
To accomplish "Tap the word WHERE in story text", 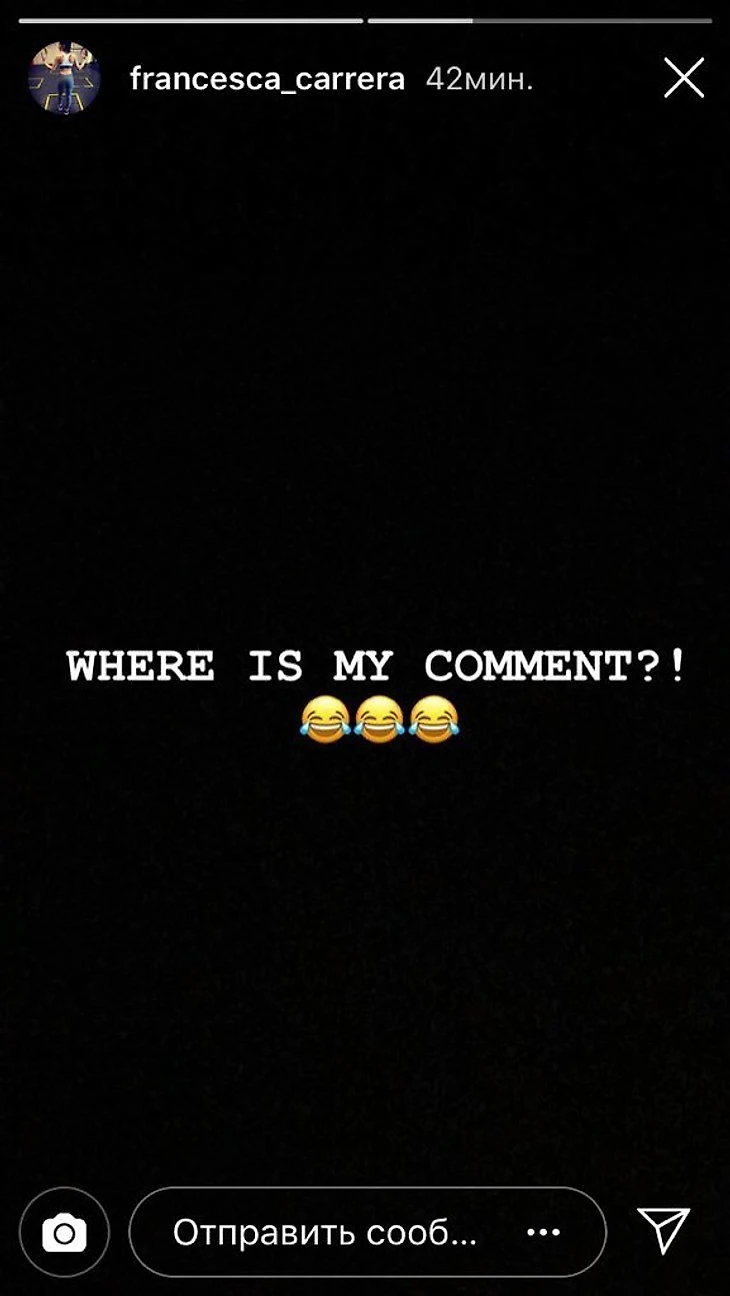I will pos(140,666).
